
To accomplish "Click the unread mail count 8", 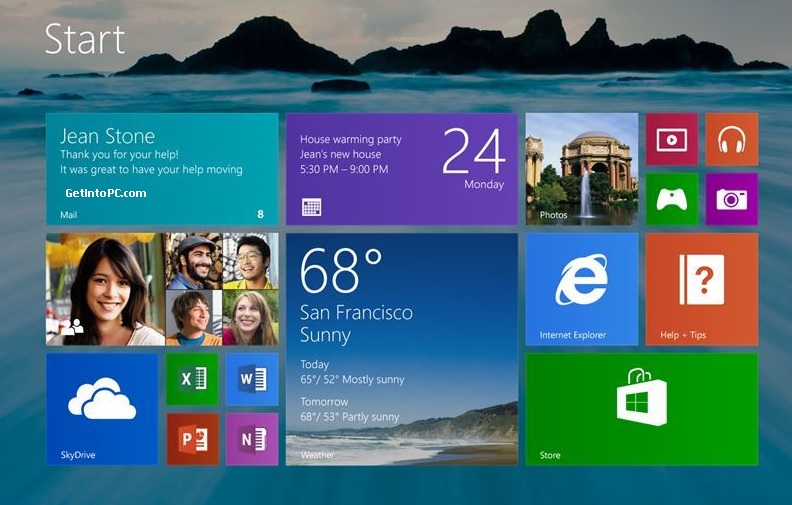I will 261,214.
